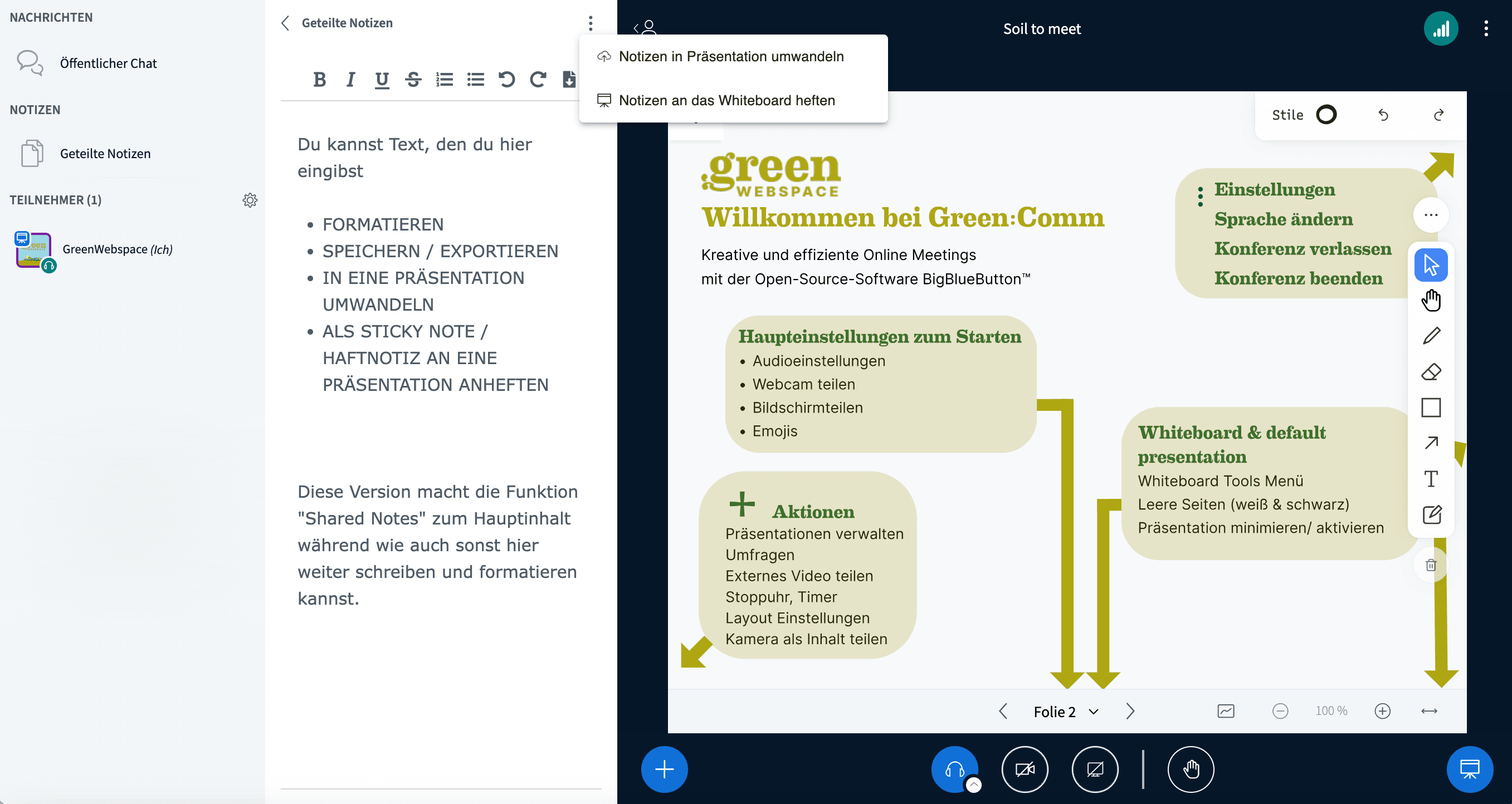The height and width of the screenshot is (804, 1512).
Task: Select 'Notizen in Präsentation umwandeln'
Action: [x=731, y=56]
